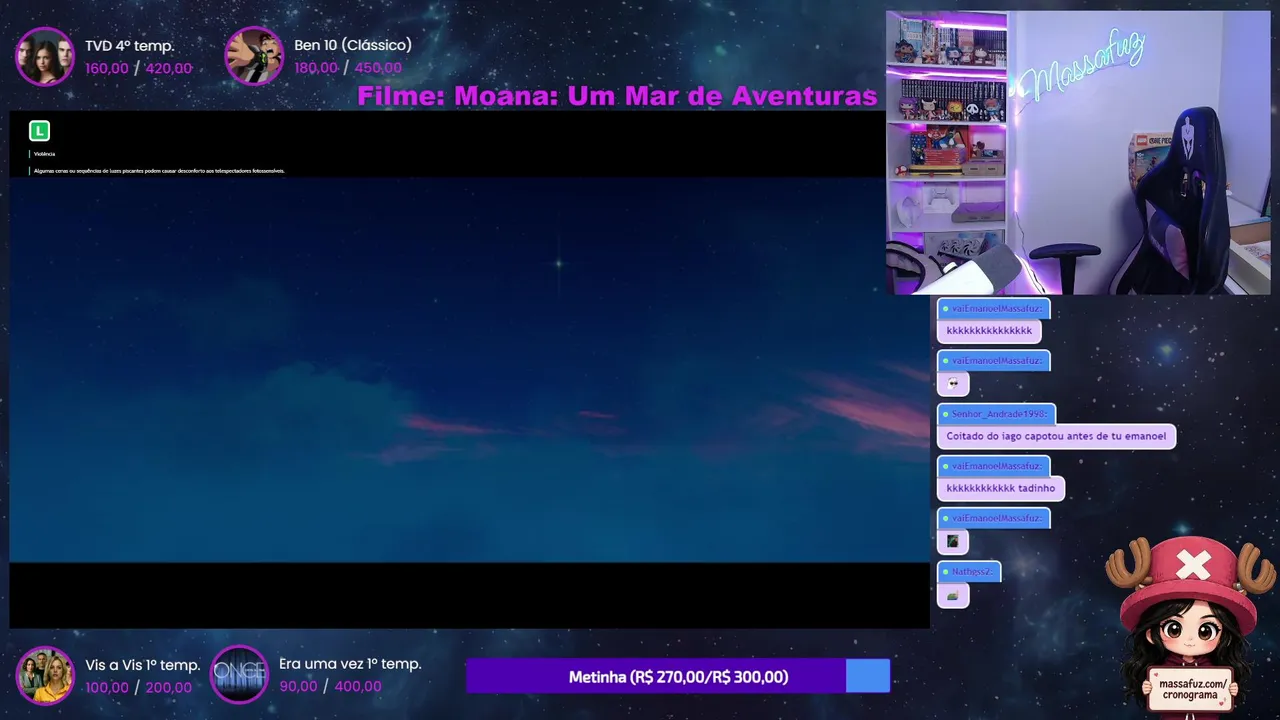Image resolution: width=1280 pixels, height=720 pixels.
Task: Click the sunglasses skull emote in chat
Action: (x=953, y=383)
